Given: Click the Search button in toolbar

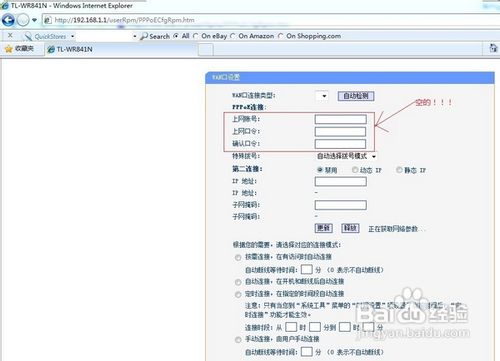Looking at the screenshot, I should (155, 36).
